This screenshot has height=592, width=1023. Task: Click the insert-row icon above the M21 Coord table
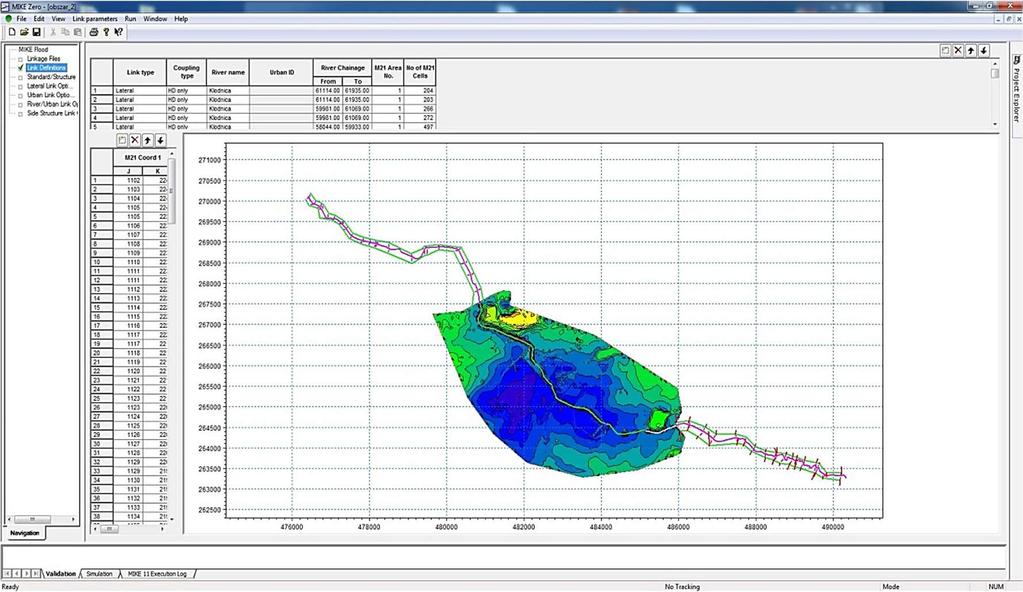coord(122,140)
